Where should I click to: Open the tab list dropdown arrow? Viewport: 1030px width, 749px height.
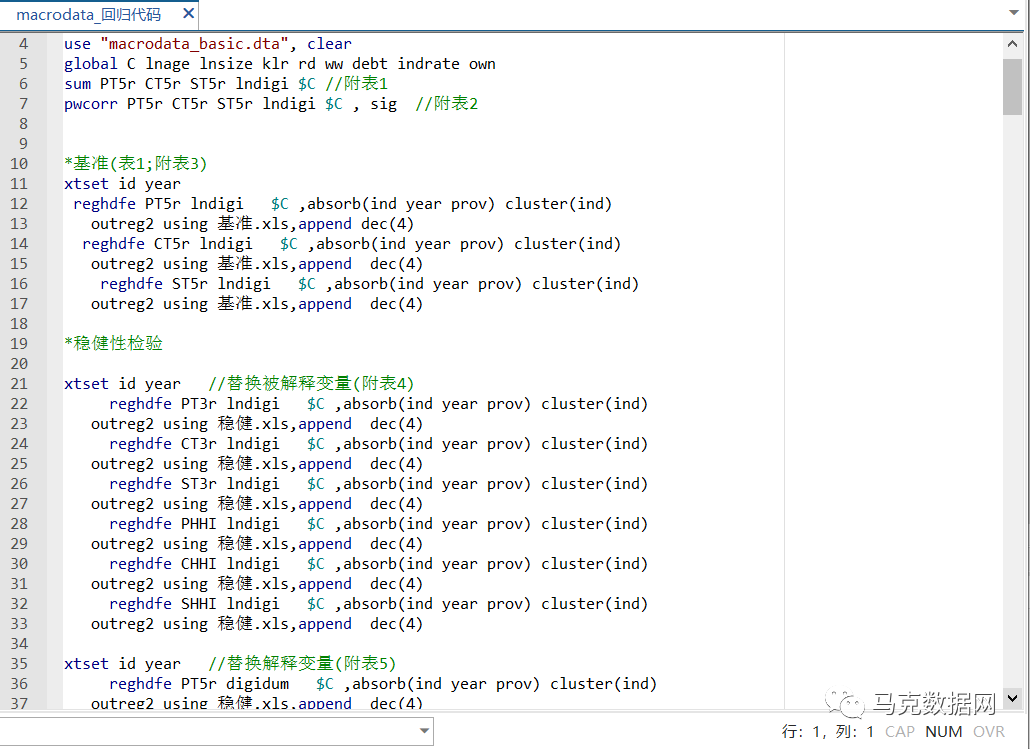coord(1014,12)
